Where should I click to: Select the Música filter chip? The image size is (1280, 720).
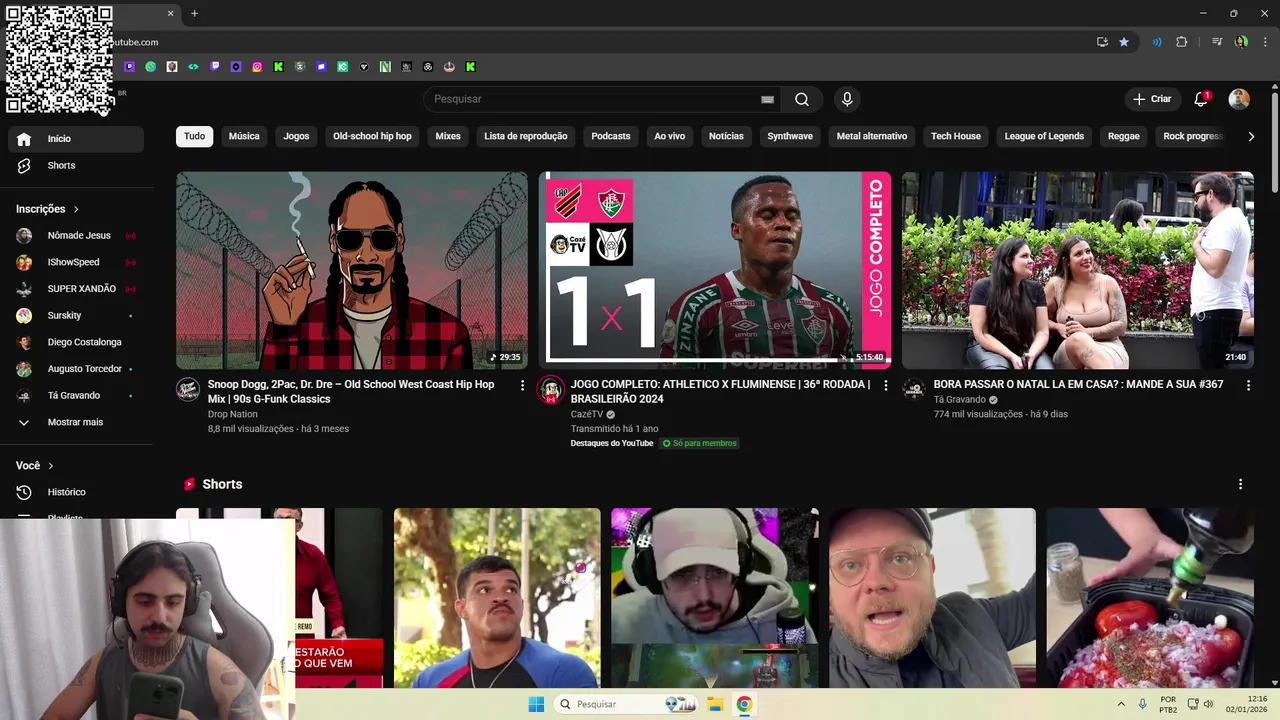(x=244, y=136)
